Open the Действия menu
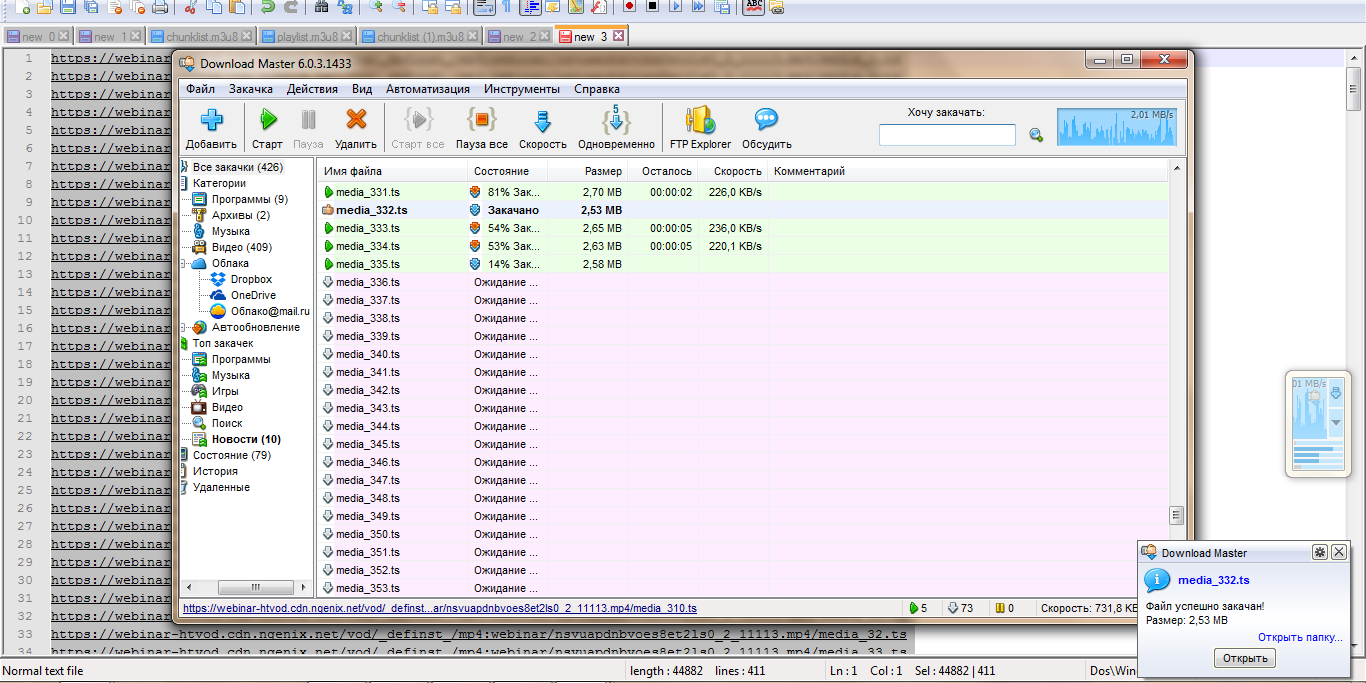Viewport: 1366px width, 683px height. pyautogui.click(x=312, y=89)
